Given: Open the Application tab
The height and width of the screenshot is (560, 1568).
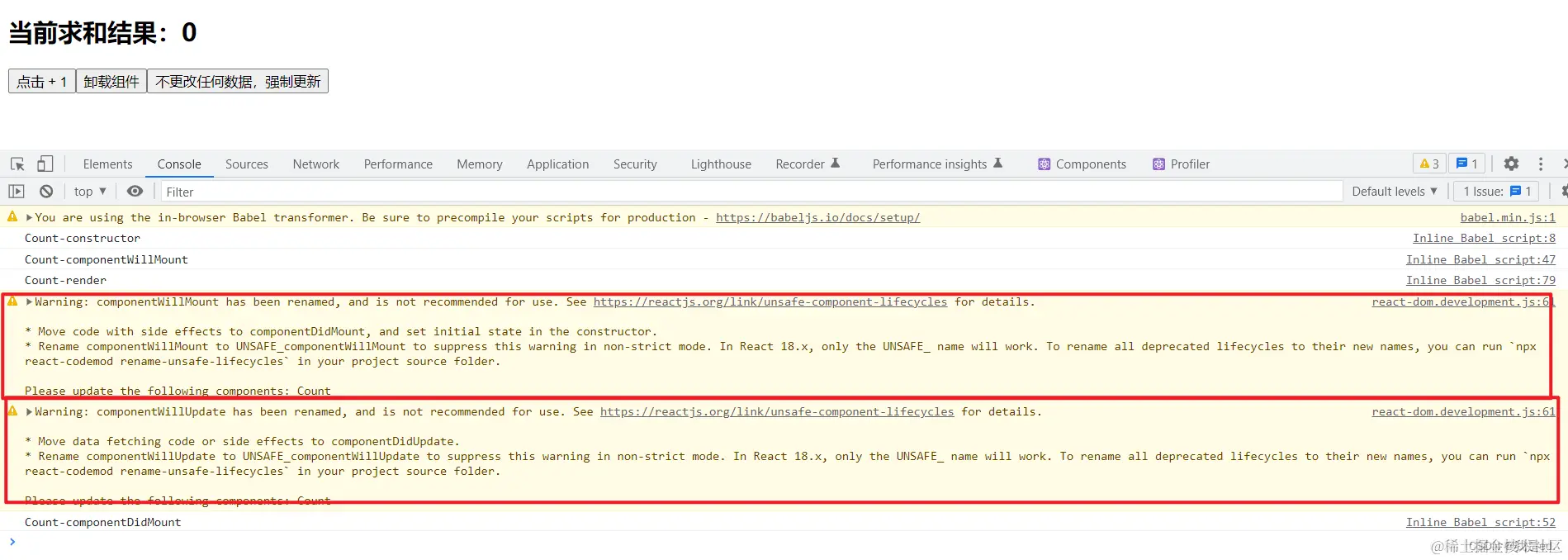Looking at the screenshot, I should click(x=558, y=164).
